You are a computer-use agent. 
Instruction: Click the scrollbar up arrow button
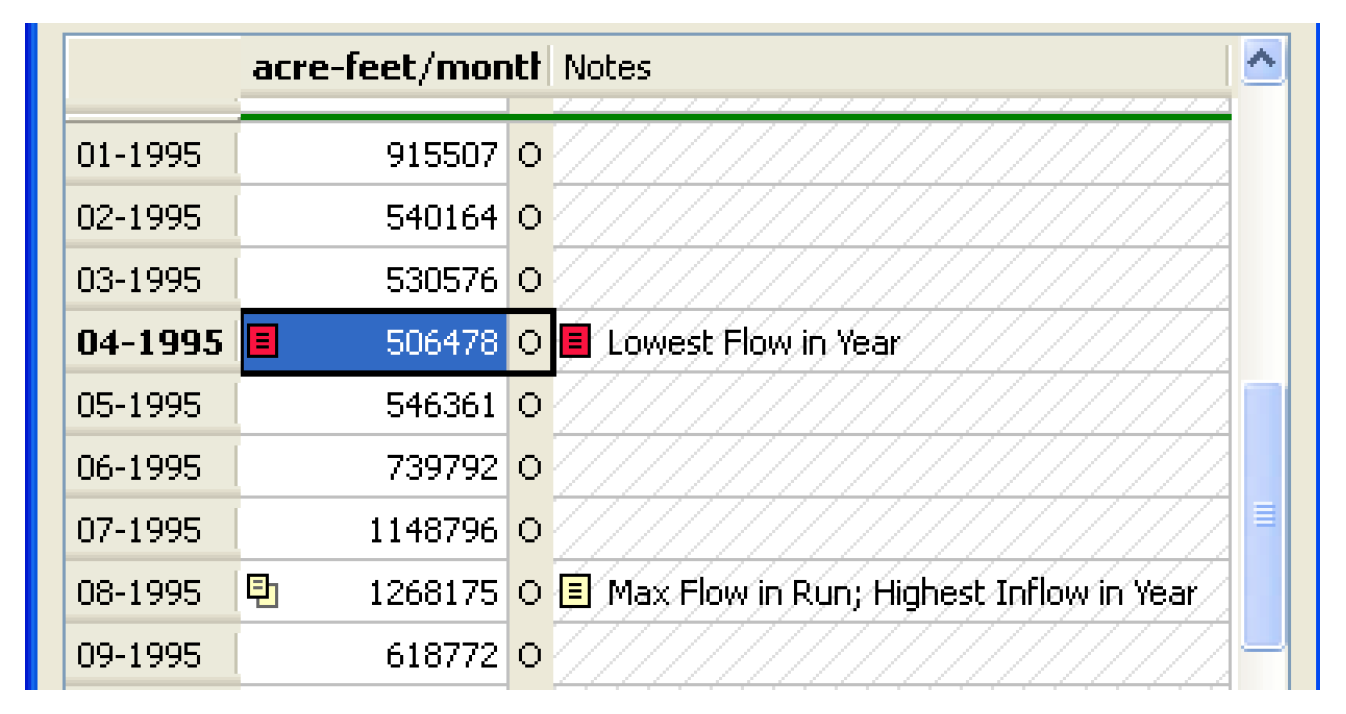click(x=1263, y=63)
